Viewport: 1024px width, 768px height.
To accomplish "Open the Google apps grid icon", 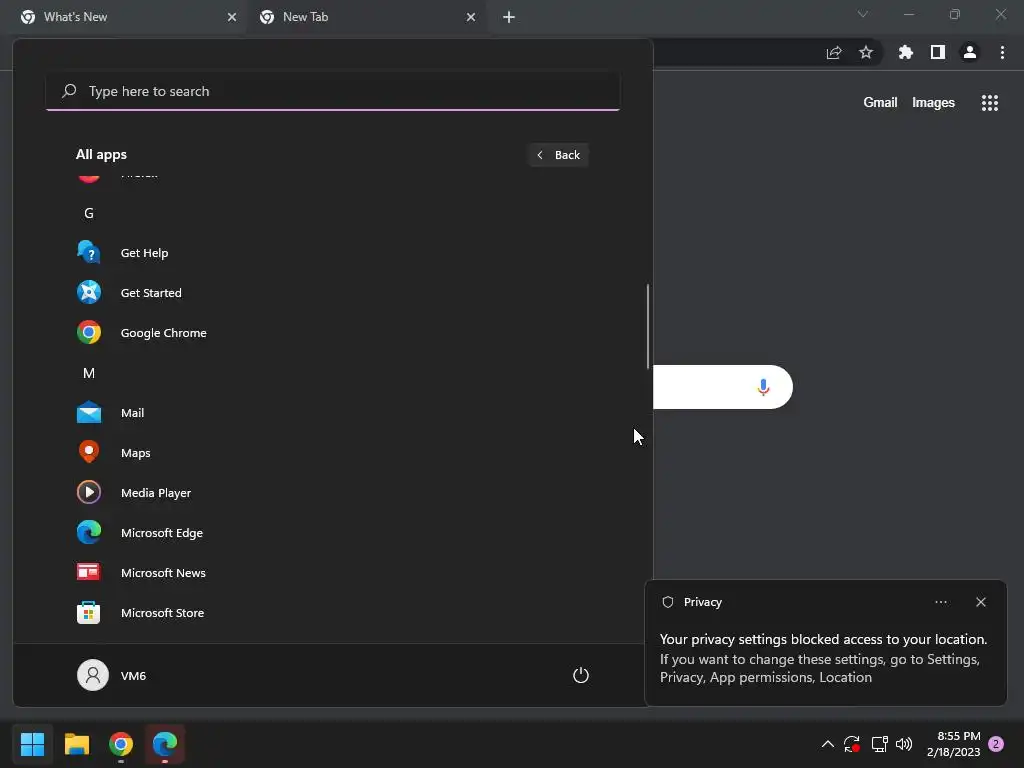I will coord(990,103).
